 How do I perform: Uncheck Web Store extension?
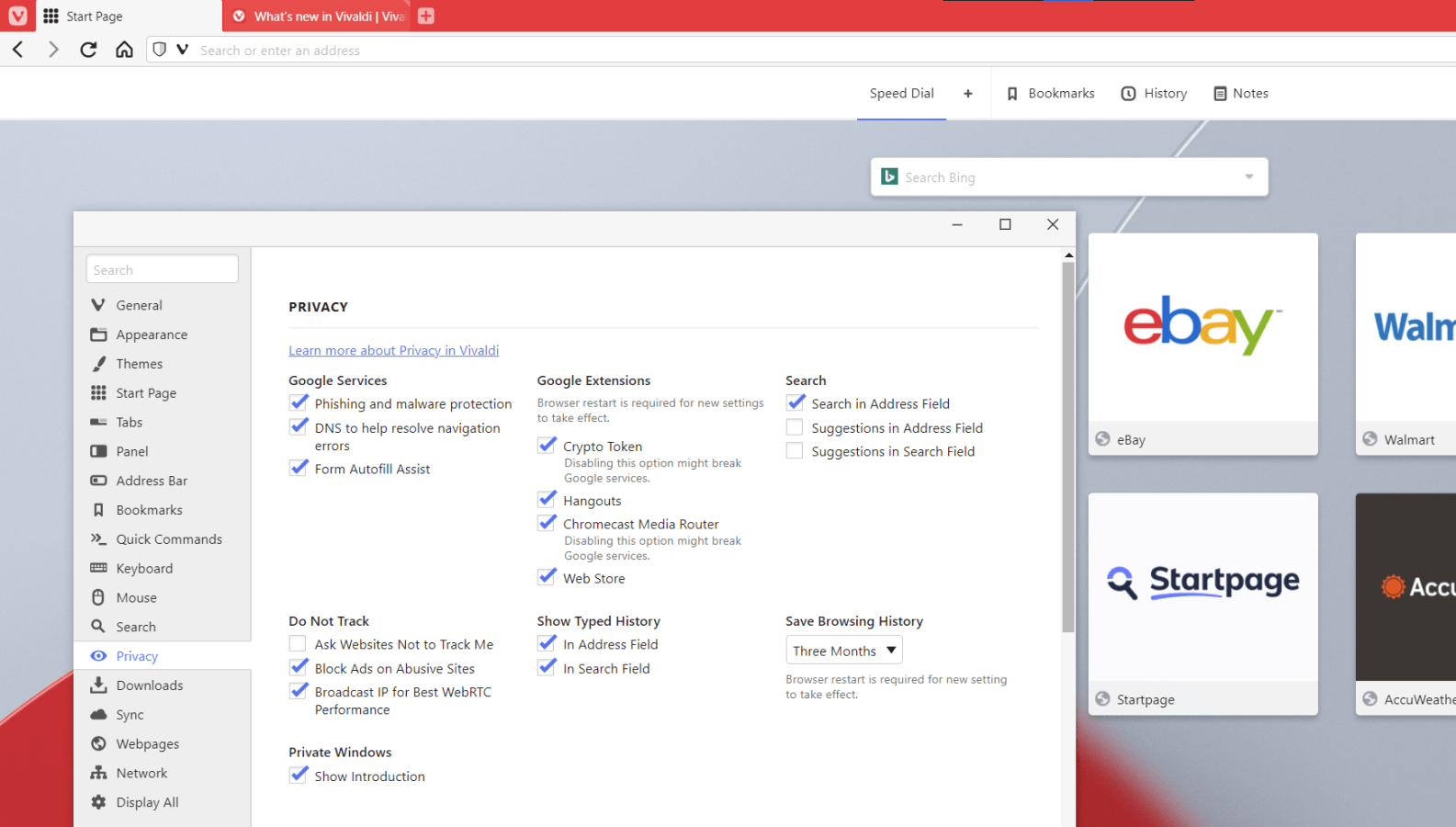click(547, 578)
